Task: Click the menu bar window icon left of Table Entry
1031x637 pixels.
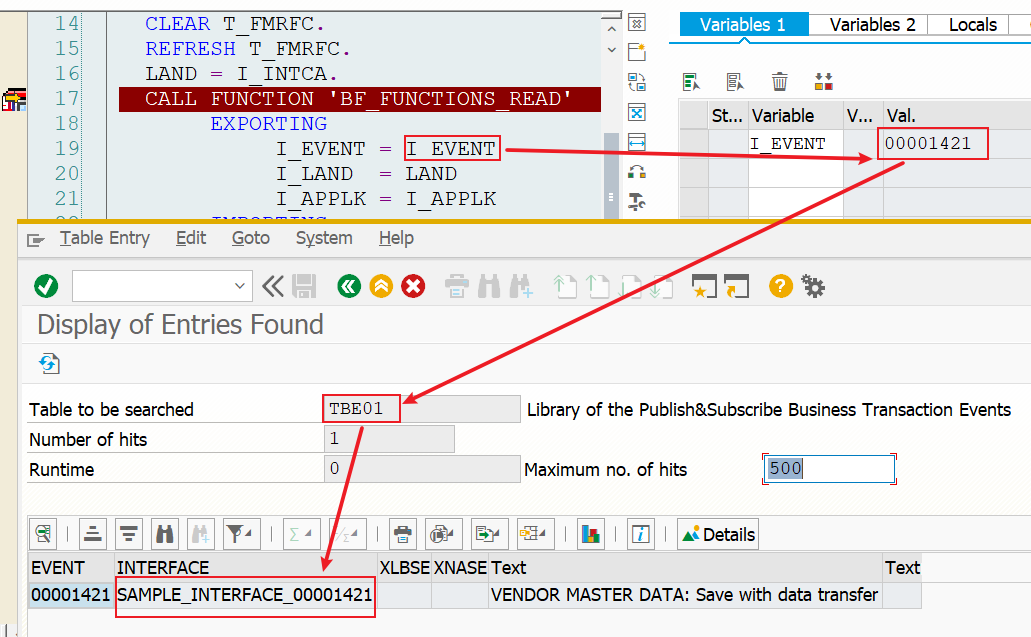Action: [x=36, y=240]
